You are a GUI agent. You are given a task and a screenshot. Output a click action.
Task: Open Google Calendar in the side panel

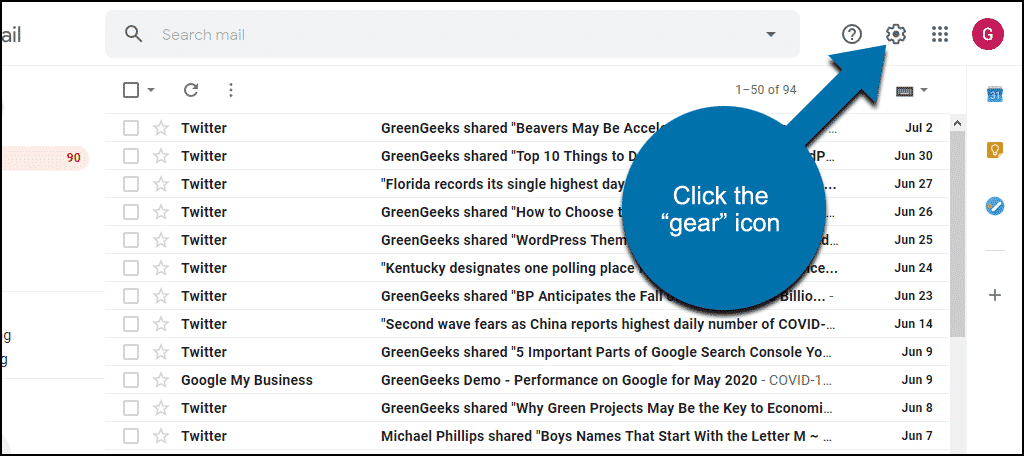pos(994,95)
